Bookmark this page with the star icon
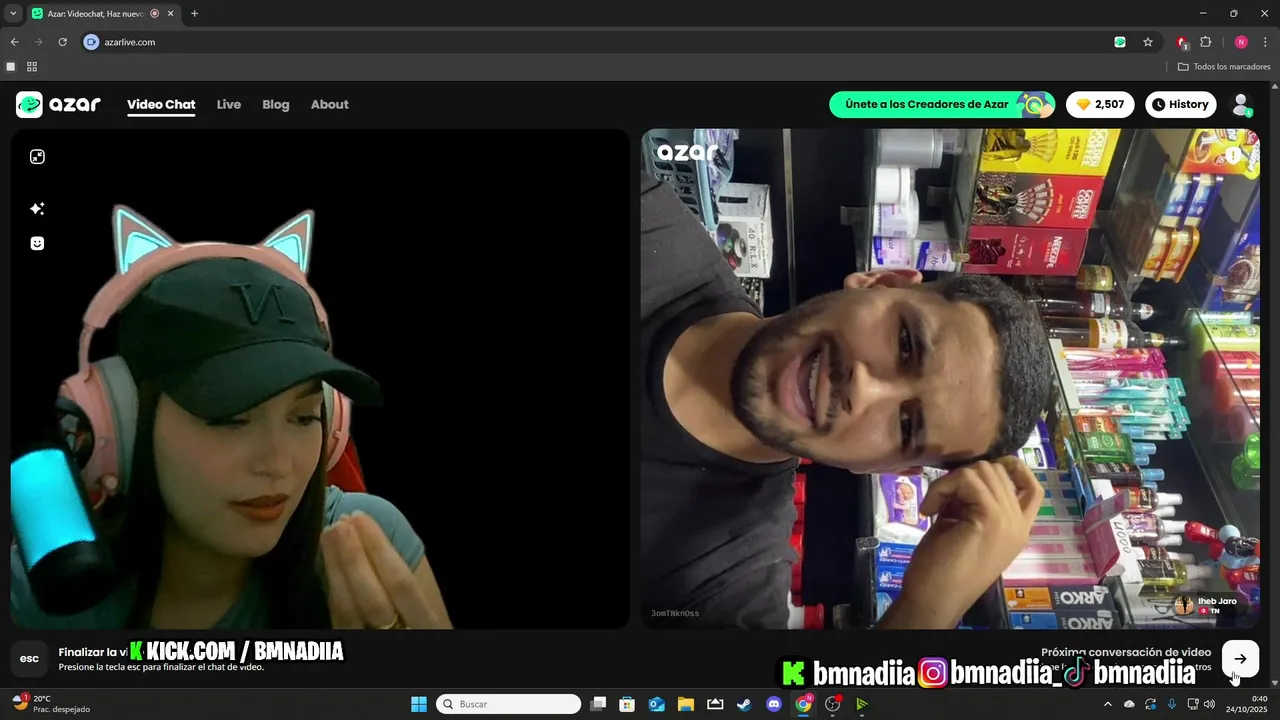1280x720 pixels. tap(1148, 42)
